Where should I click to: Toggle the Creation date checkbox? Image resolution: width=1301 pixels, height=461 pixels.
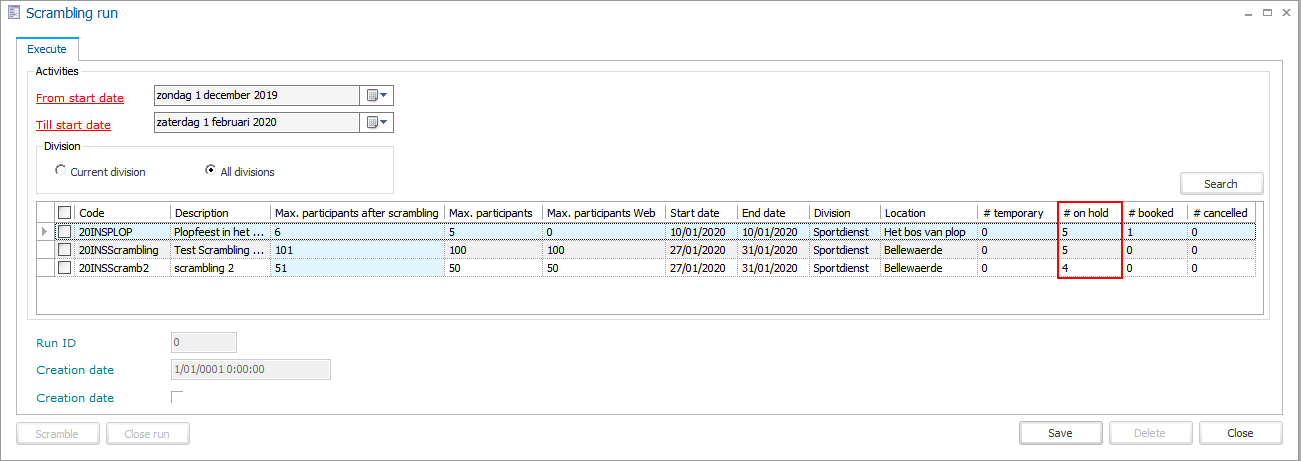[x=177, y=397]
